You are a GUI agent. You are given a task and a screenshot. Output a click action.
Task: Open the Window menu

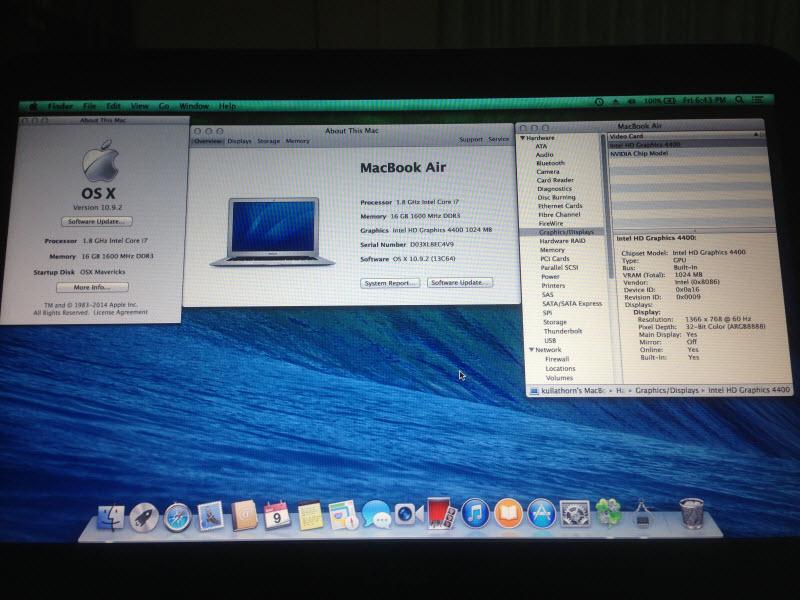pos(194,105)
